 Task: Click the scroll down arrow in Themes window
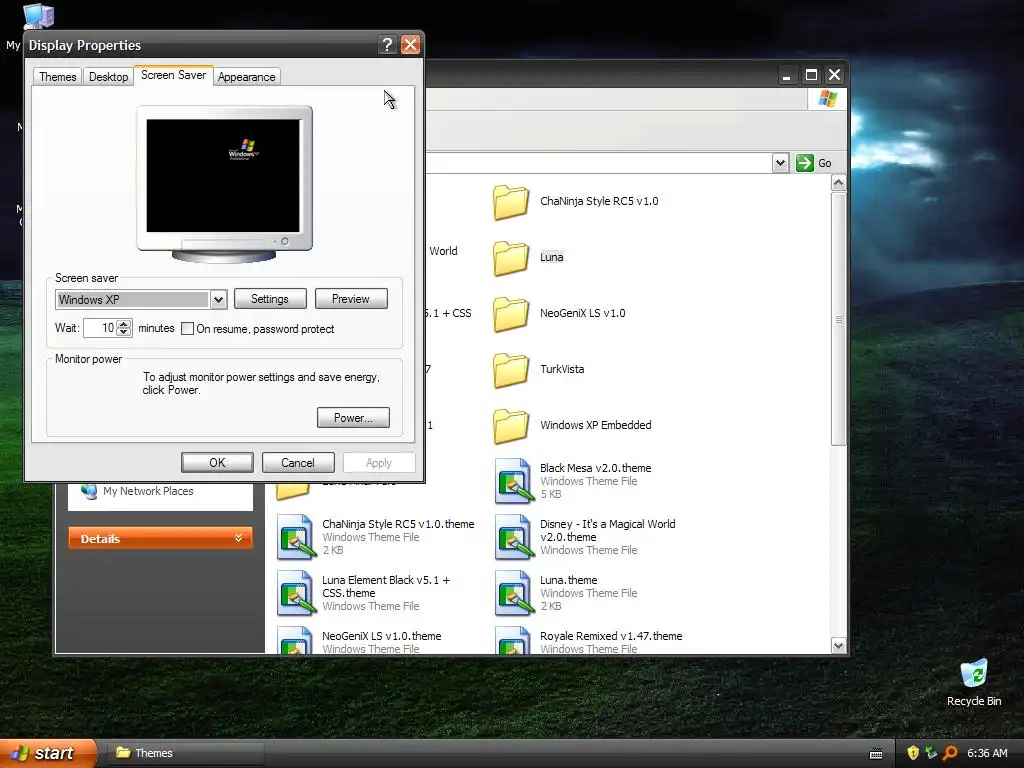[x=839, y=646]
